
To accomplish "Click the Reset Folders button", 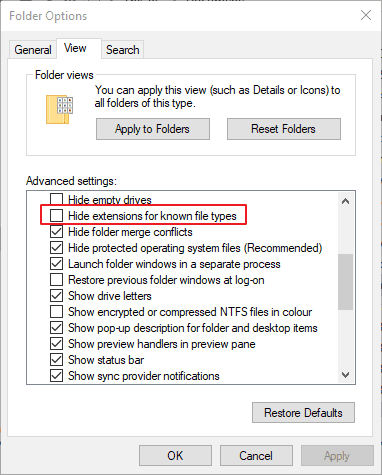I will pos(284,129).
